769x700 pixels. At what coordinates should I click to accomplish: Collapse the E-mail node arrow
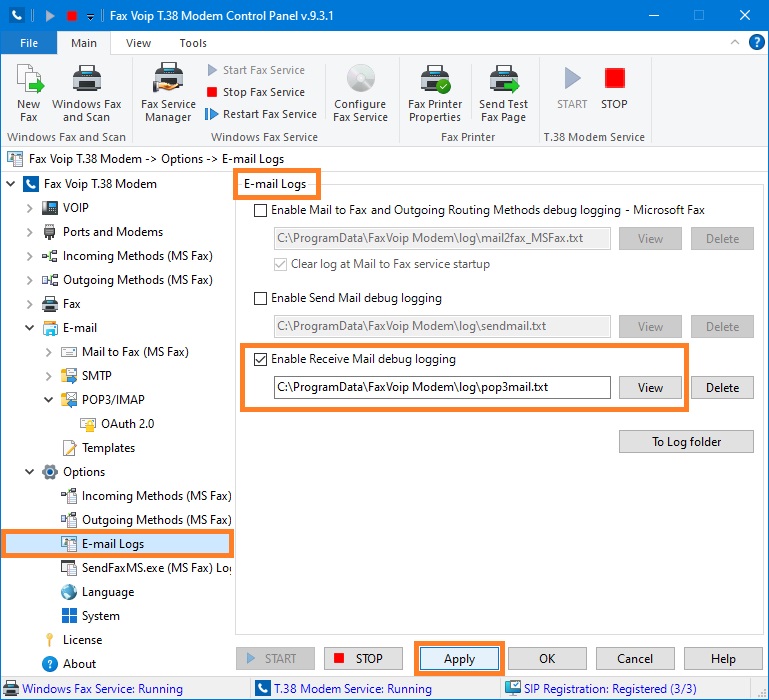29,328
